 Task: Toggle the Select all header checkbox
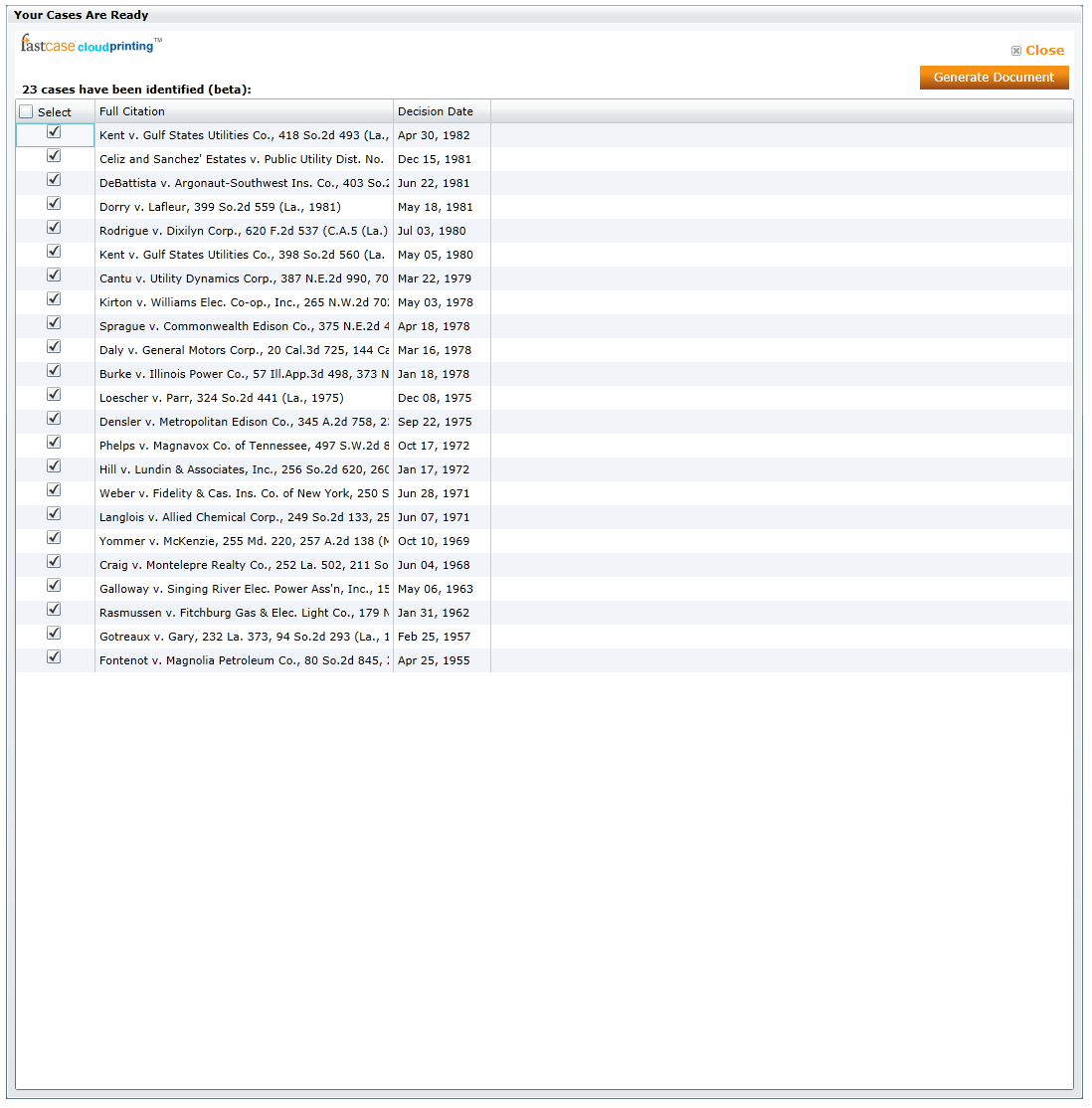pos(26,111)
